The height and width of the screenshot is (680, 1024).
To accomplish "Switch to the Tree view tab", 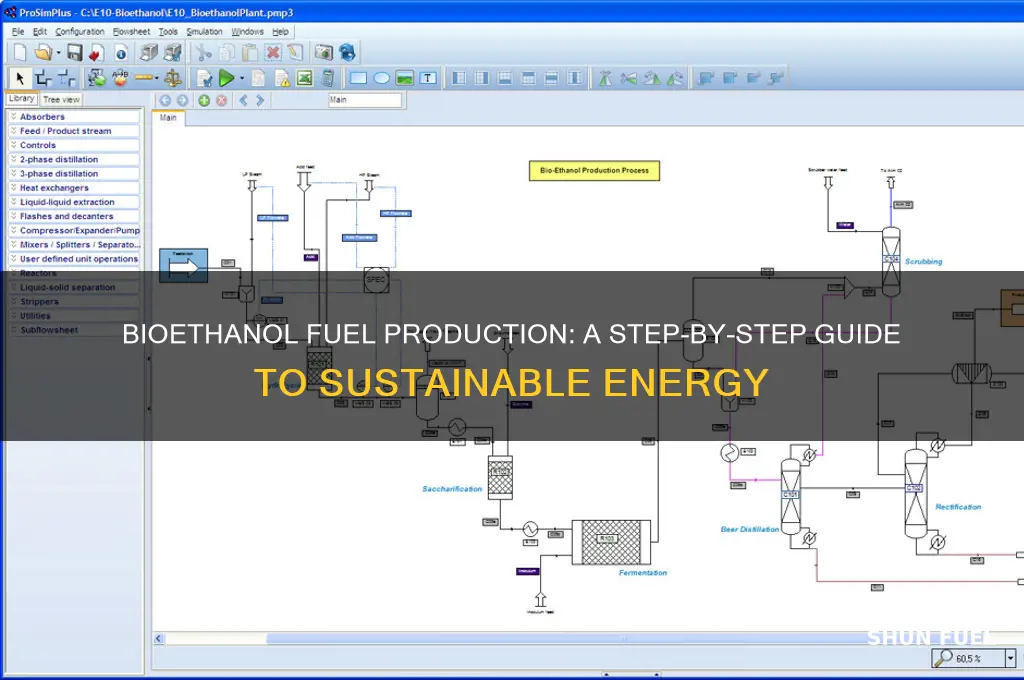I will click(x=61, y=100).
